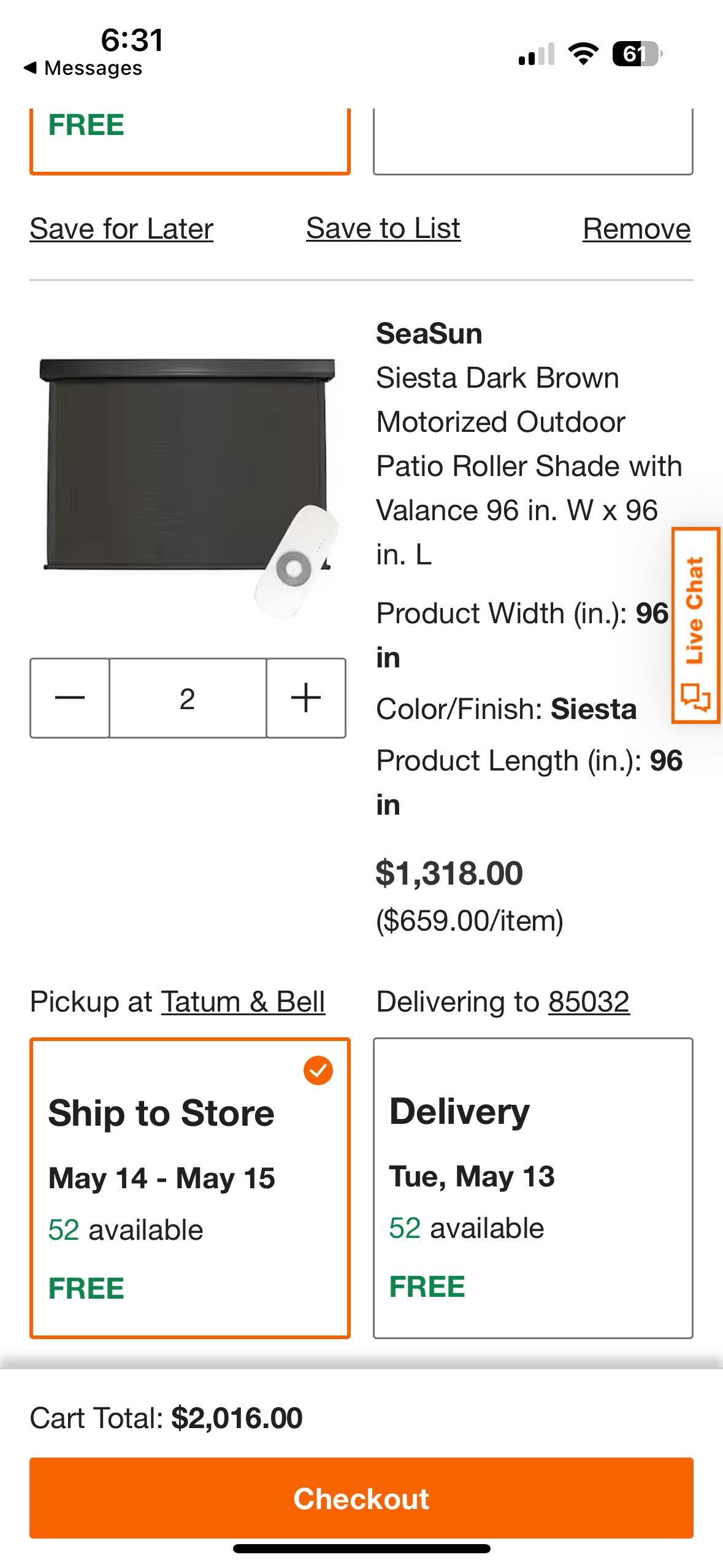Open the SeaSun Siesta roller shade title

coord(527,444)
